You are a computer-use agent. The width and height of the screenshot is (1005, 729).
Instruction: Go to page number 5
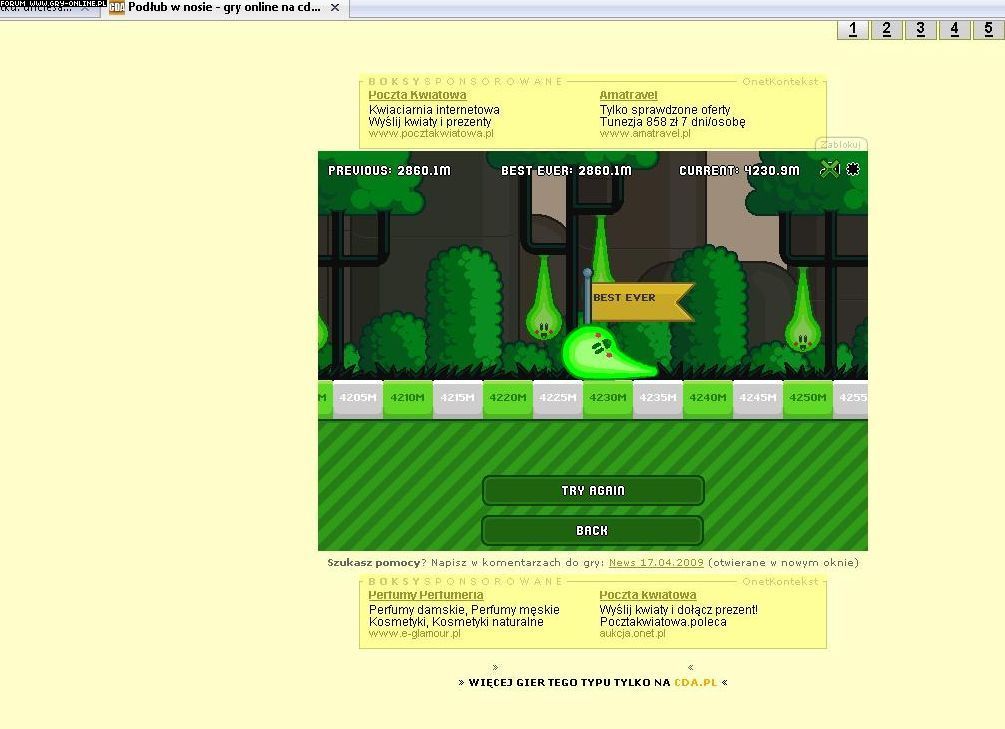[989, 29]
